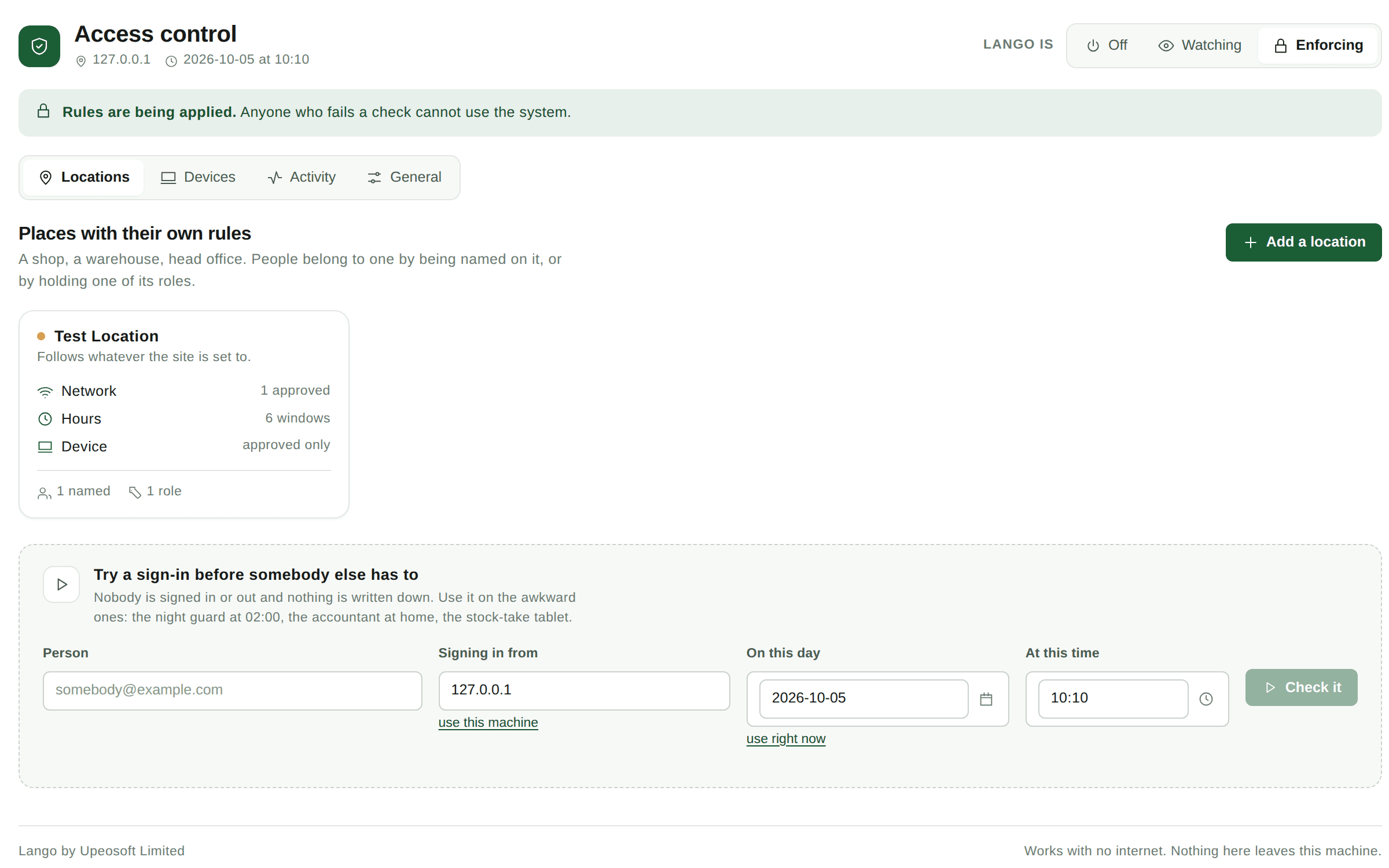Select the Enforcing mode
This screenshot has width=1389, height=868.
point(1318,45)
